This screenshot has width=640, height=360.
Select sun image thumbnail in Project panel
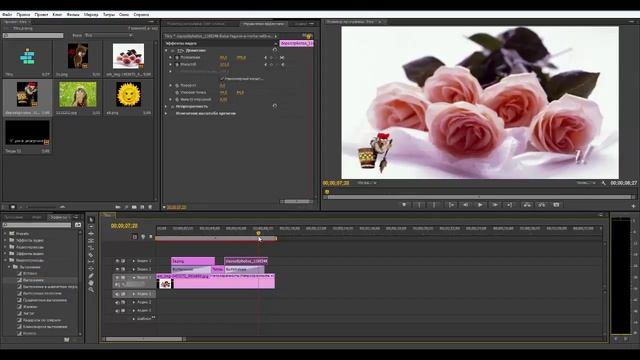tap(129, 94)
